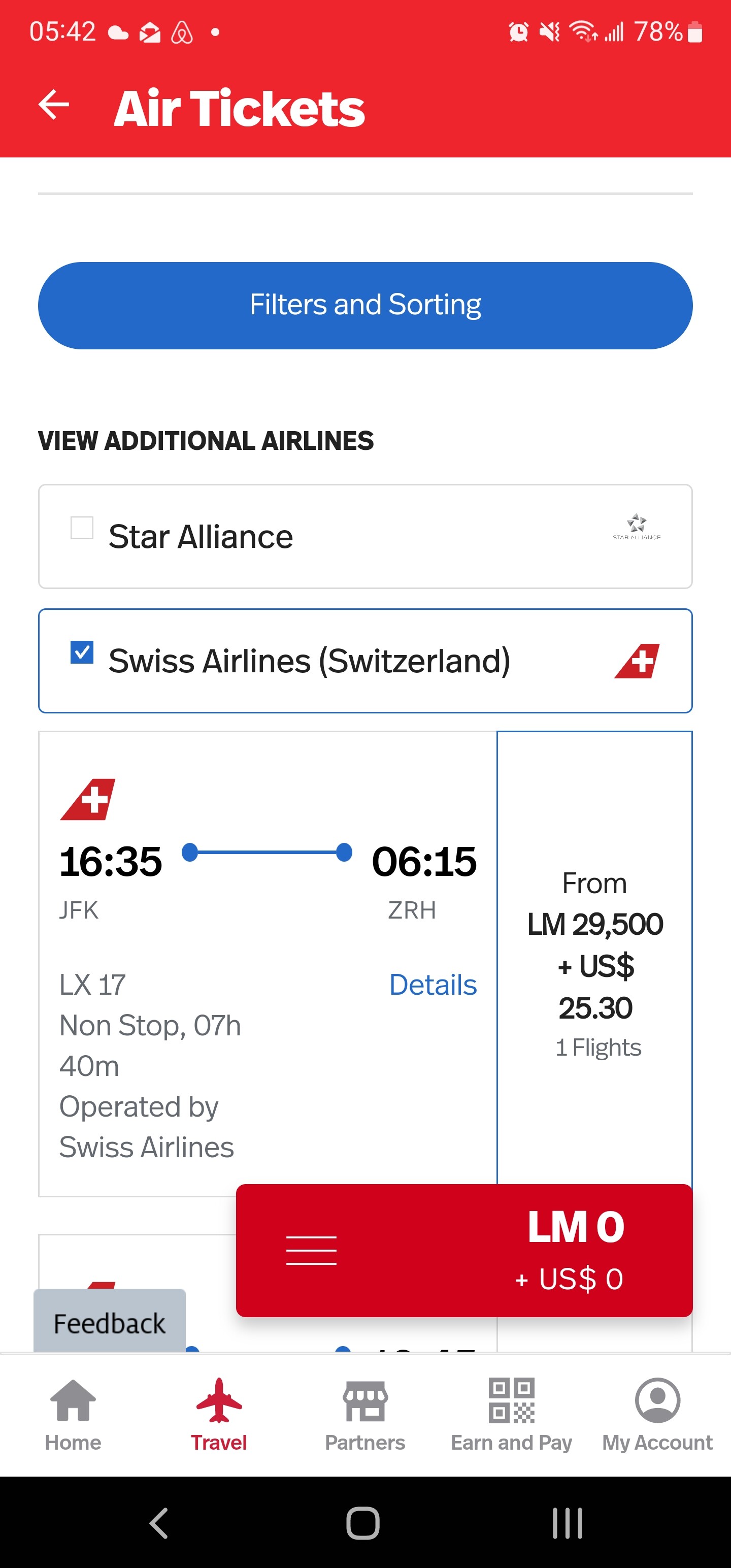The height and width of the screenshot is (1568, 731).
Task: Click the Swiss Airlines logo in airline filter
Action: point(637,661)
